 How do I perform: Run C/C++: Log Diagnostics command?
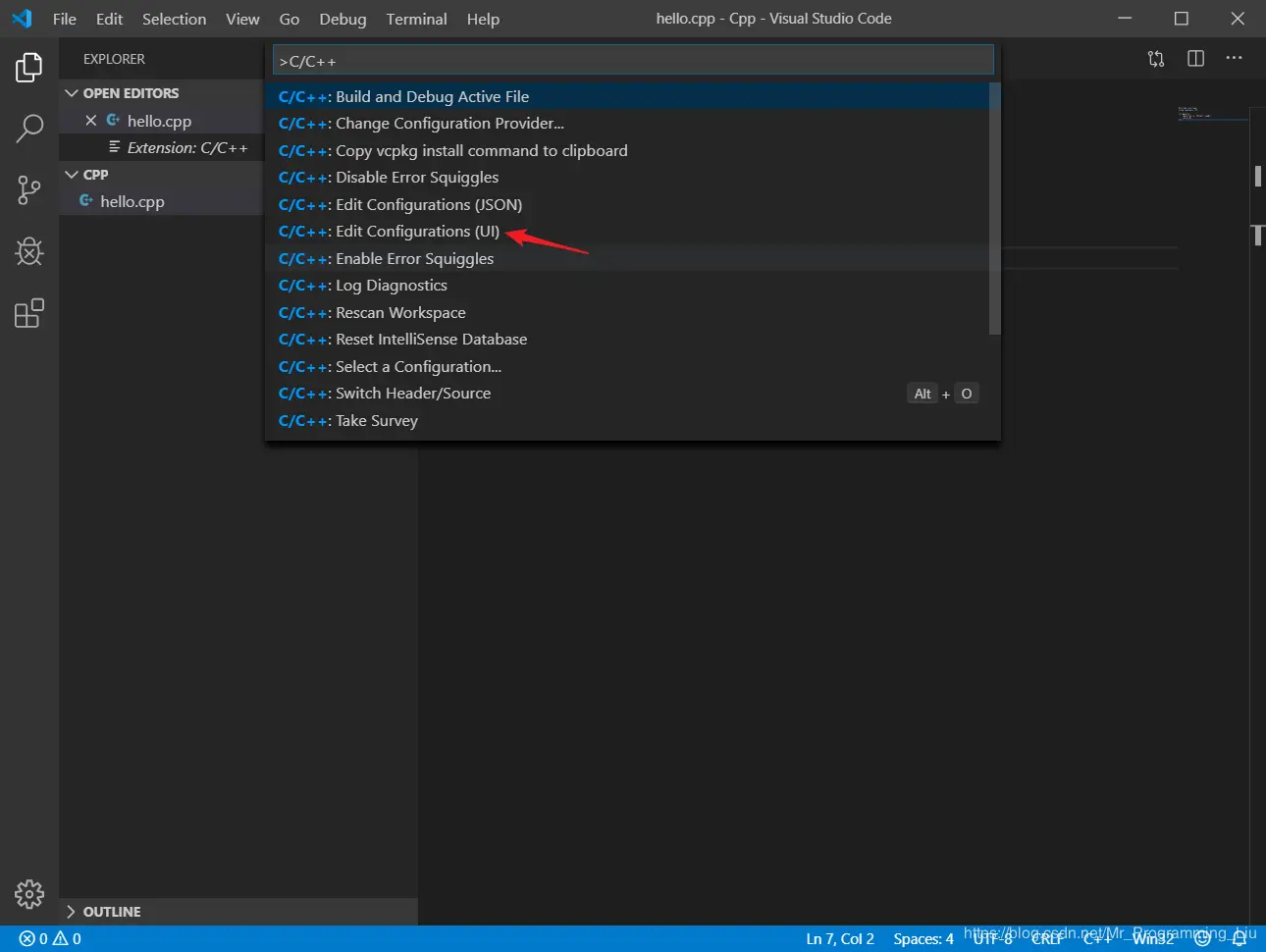[x=627, y=286]
